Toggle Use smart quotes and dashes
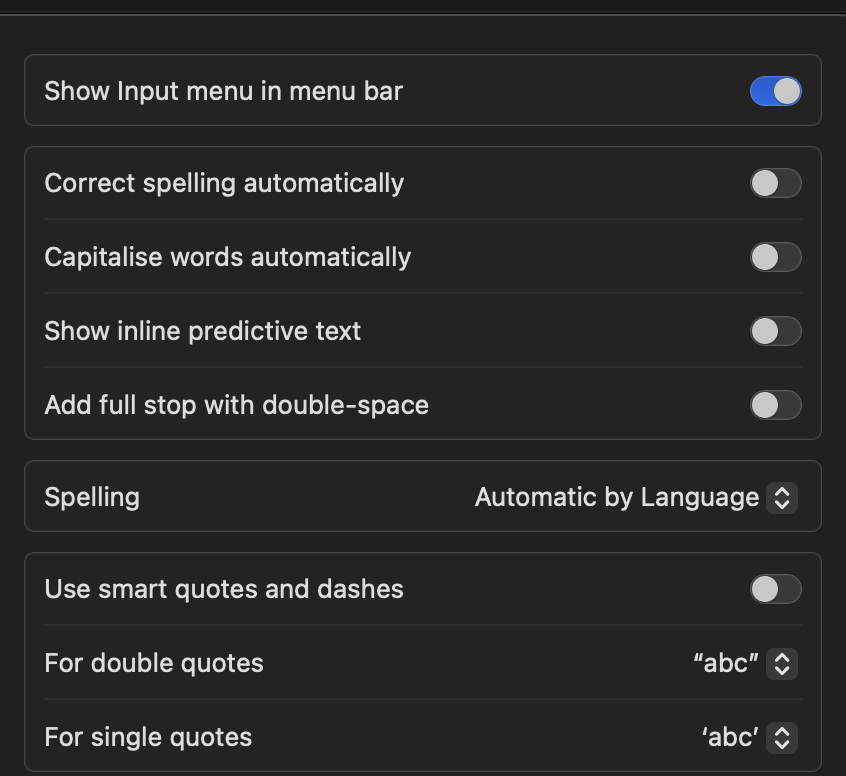This screenshot has height=776, width=846. click(775, 589)
